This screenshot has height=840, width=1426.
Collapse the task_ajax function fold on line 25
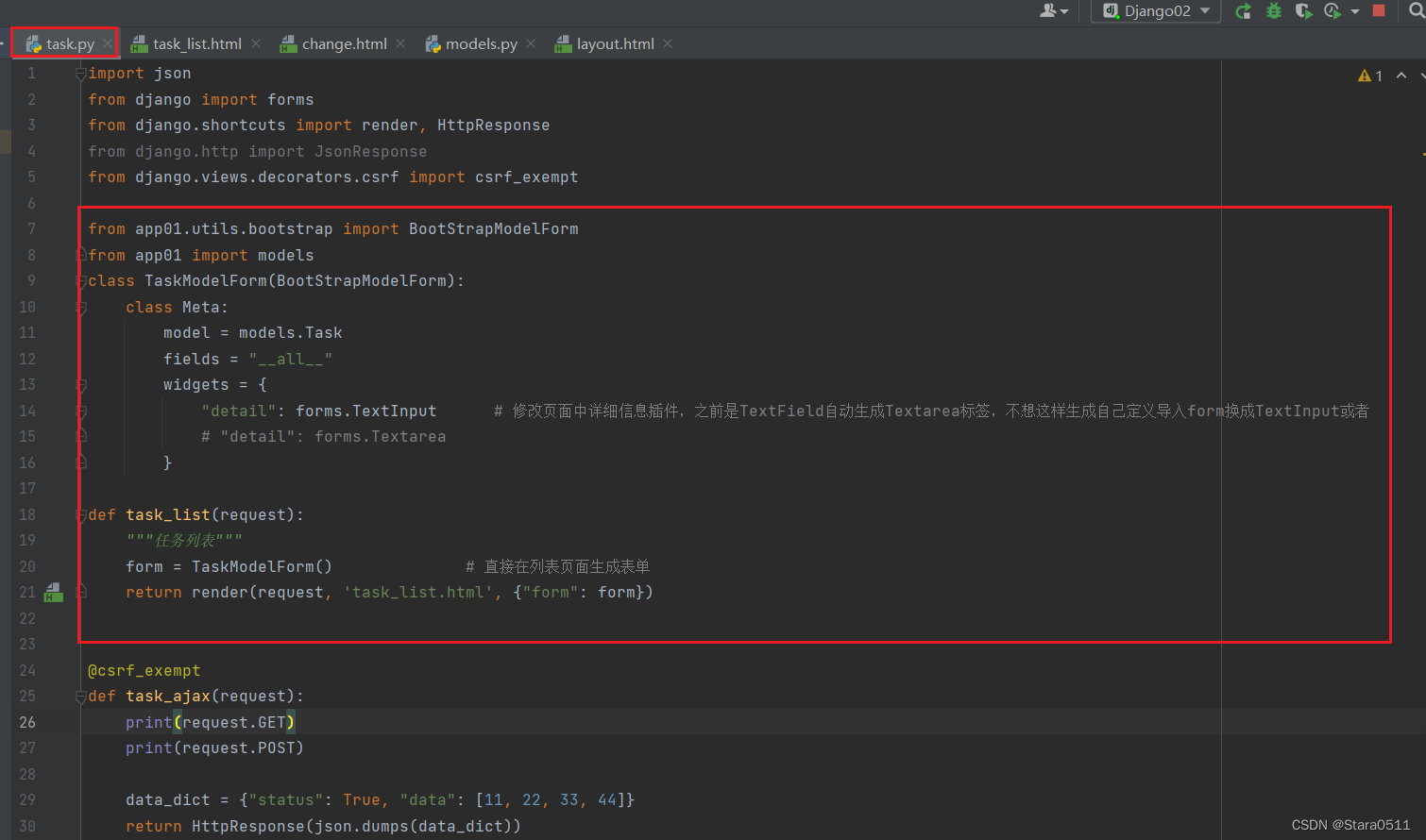(x=81, y=697)
